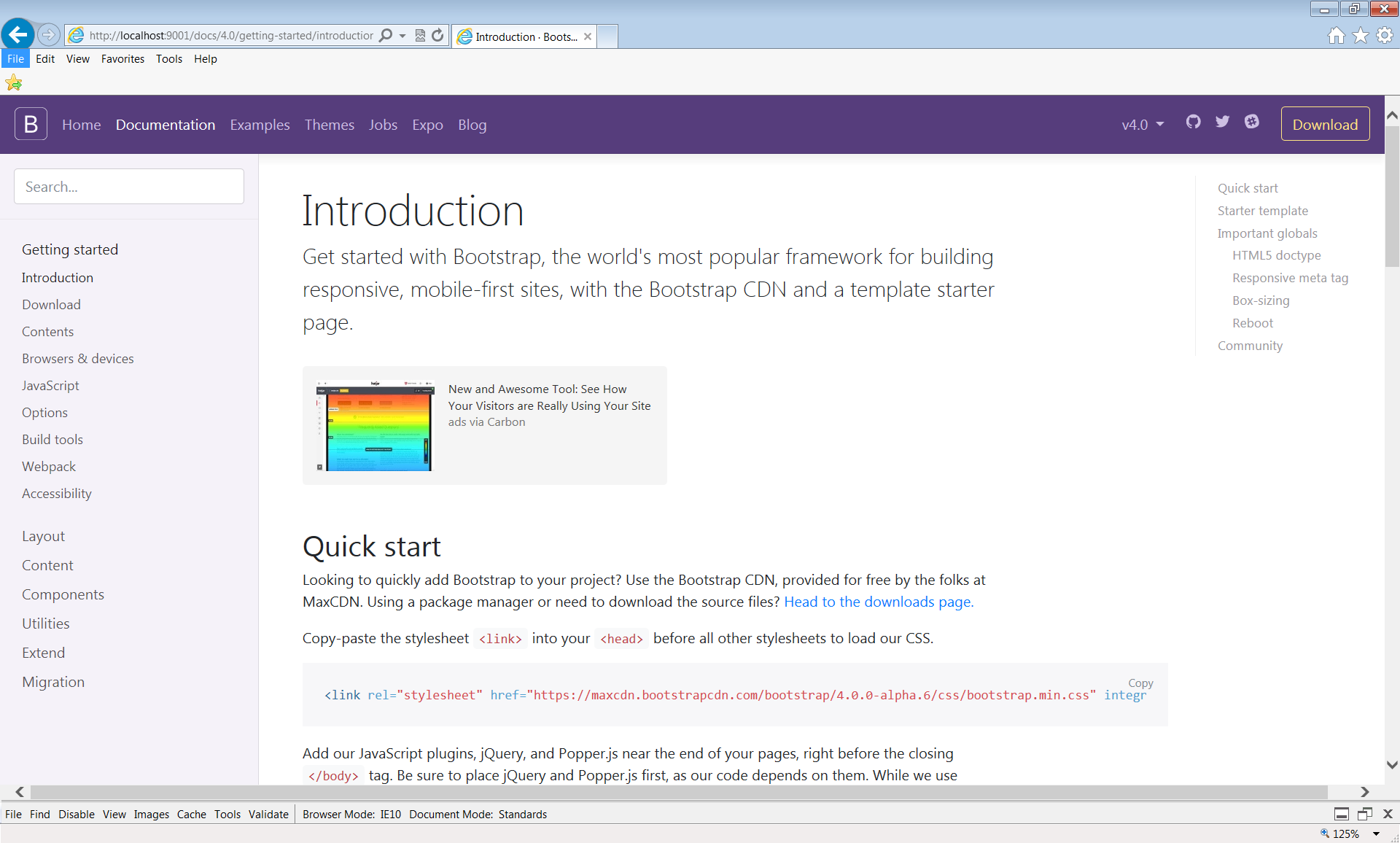The width and height of the screenshot is (1400, 843).
Task: Click the Download button in navbar
Action: pyautogui.click(x=1325, y=125)
